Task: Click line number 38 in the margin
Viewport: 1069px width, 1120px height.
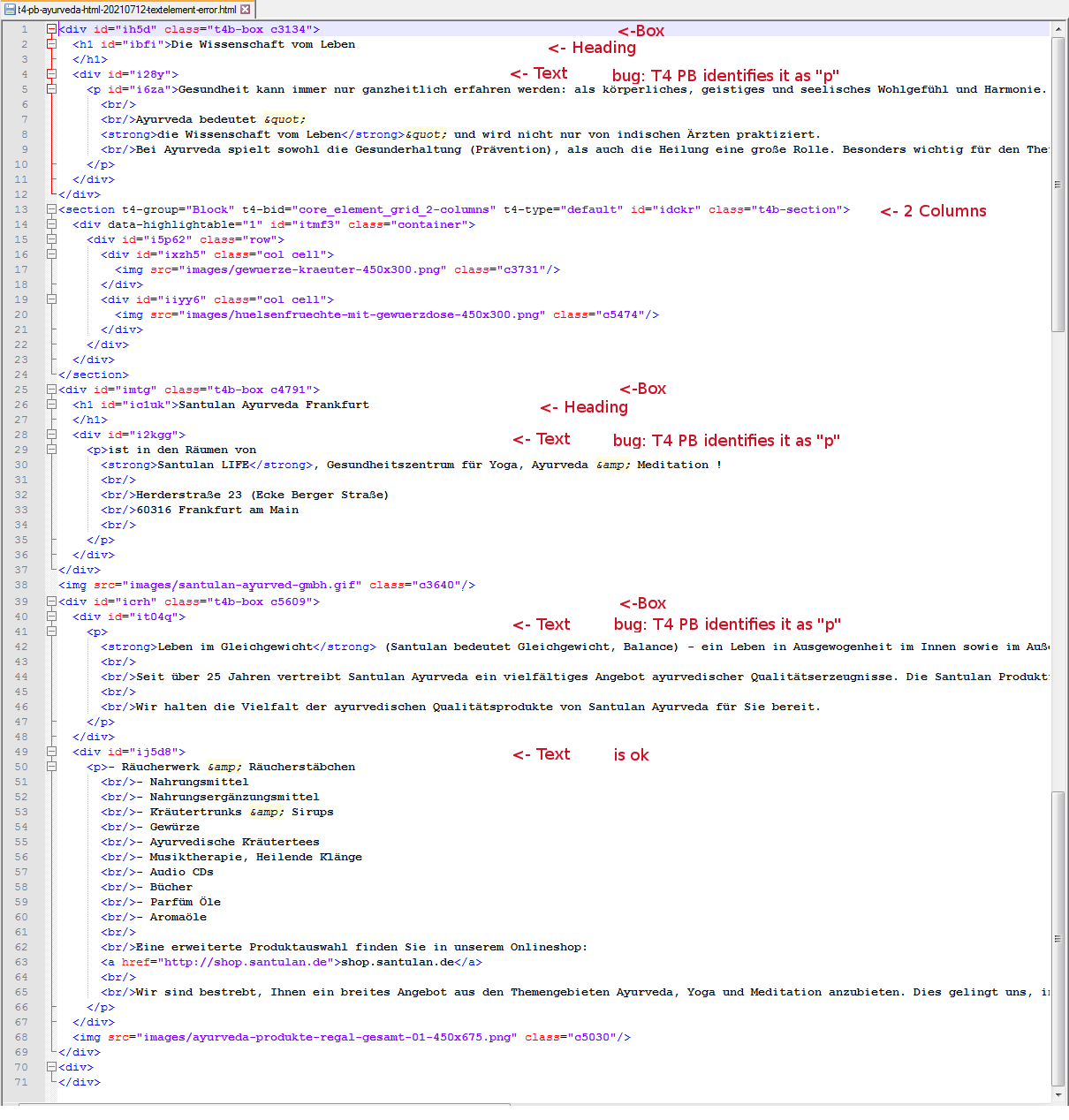Action: tap(20, 585)
